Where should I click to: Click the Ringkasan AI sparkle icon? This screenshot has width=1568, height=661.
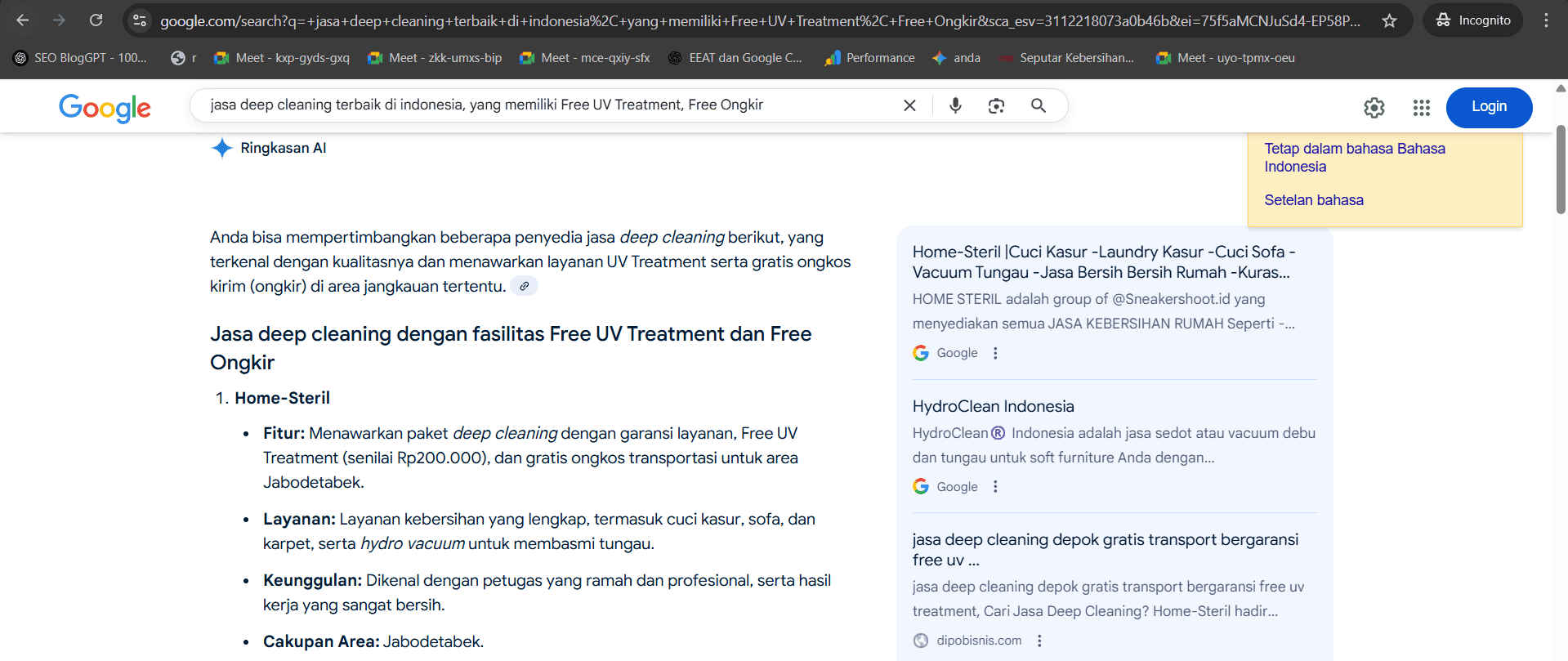(x=221, y=148)
